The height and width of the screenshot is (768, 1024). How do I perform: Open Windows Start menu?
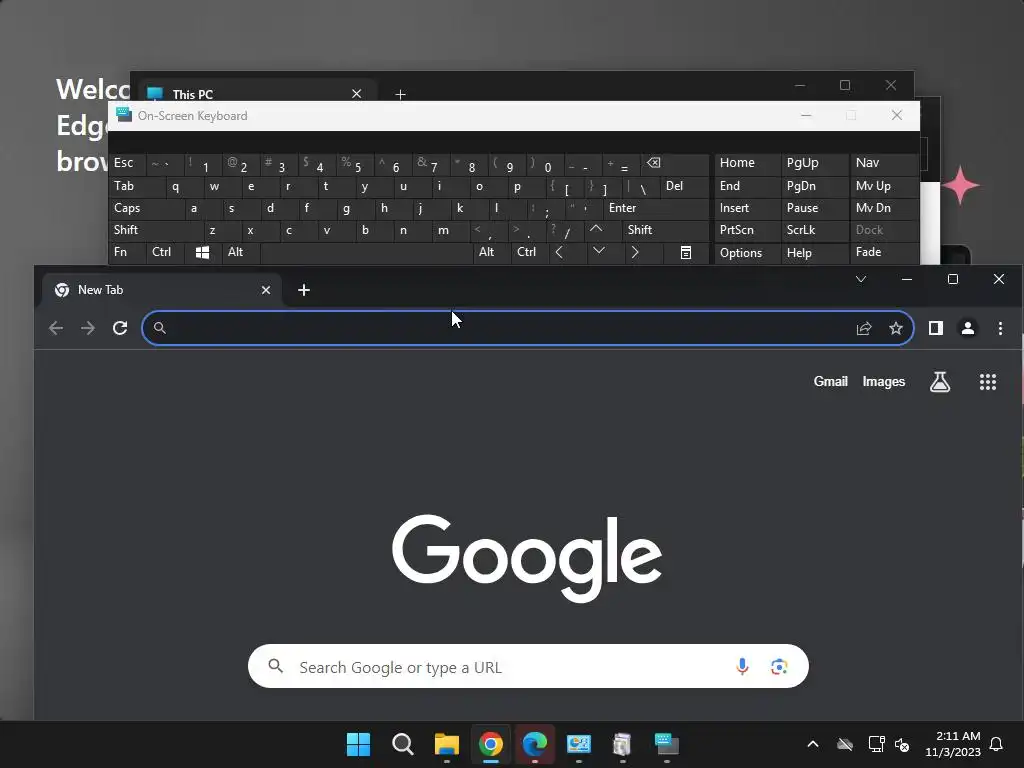click(x=359, y=744)
